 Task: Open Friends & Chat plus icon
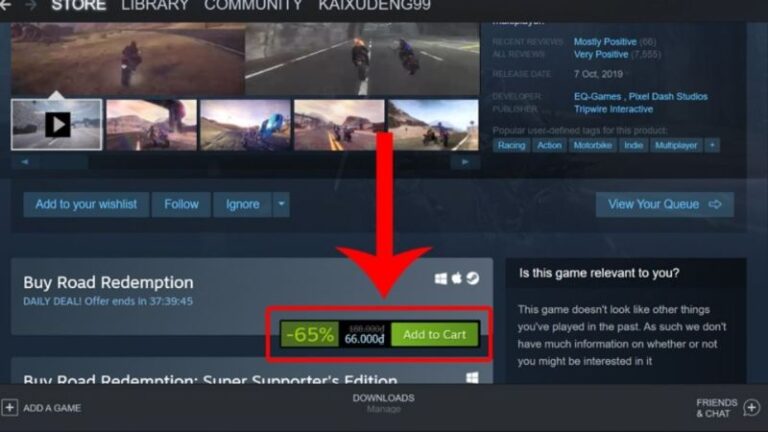click(751, 408)
